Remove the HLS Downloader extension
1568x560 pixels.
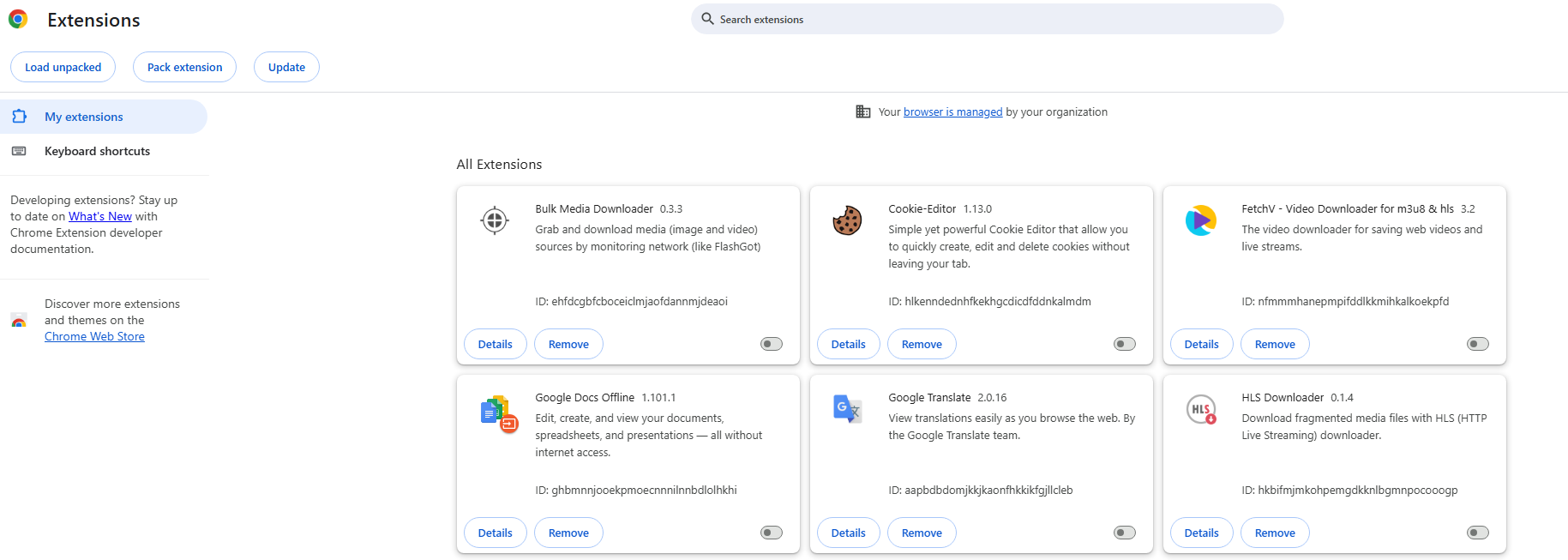1275,533
